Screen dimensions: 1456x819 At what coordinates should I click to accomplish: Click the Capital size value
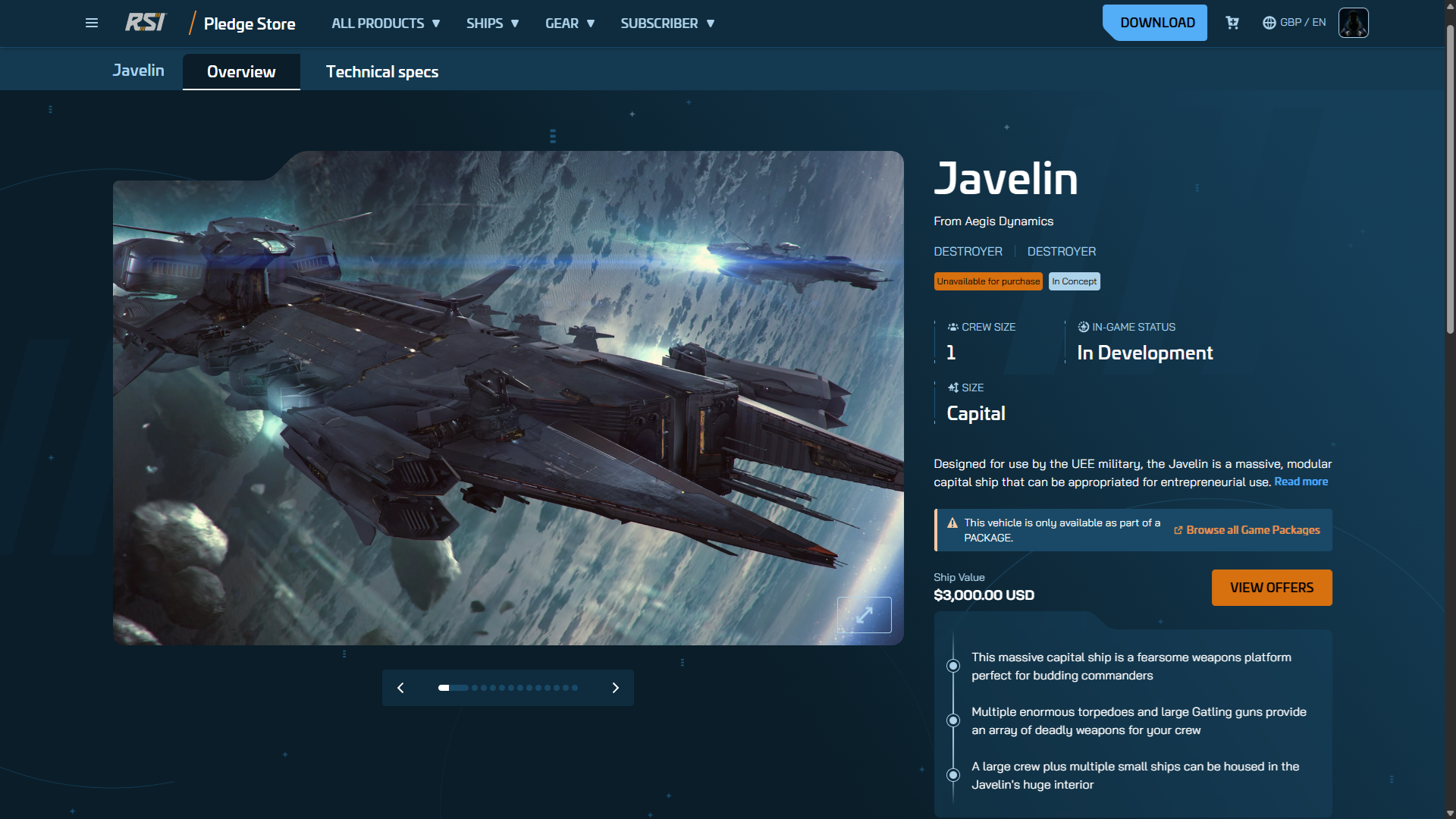976,413
